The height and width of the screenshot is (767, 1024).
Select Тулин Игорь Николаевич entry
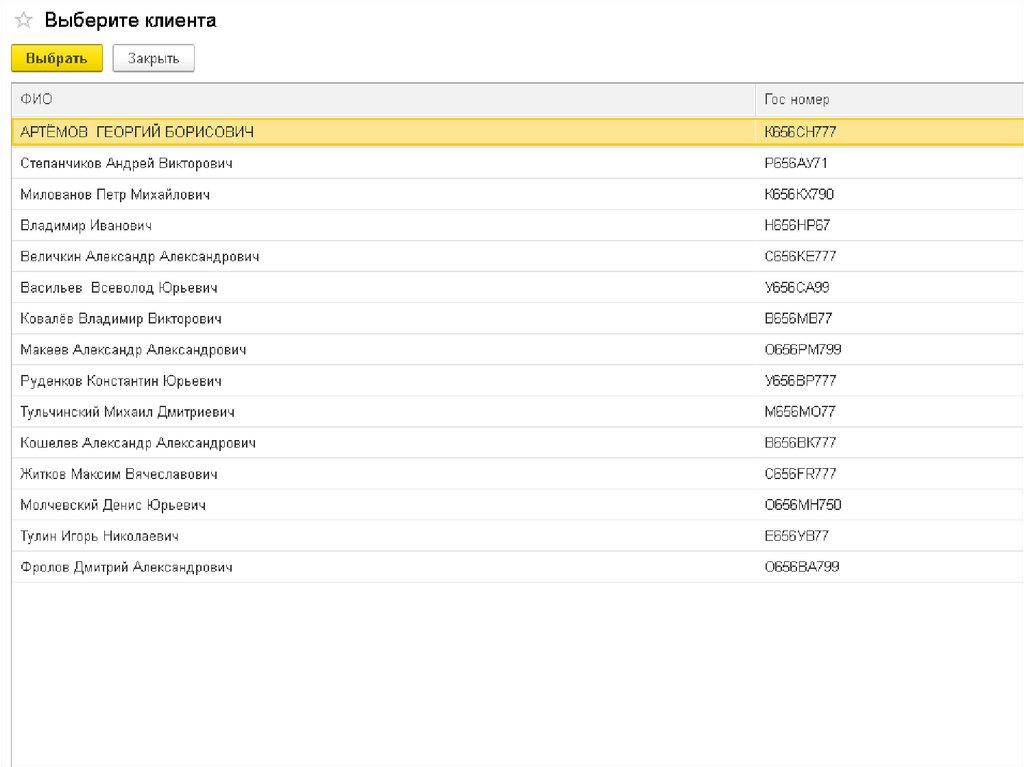[x=100, y=536]
